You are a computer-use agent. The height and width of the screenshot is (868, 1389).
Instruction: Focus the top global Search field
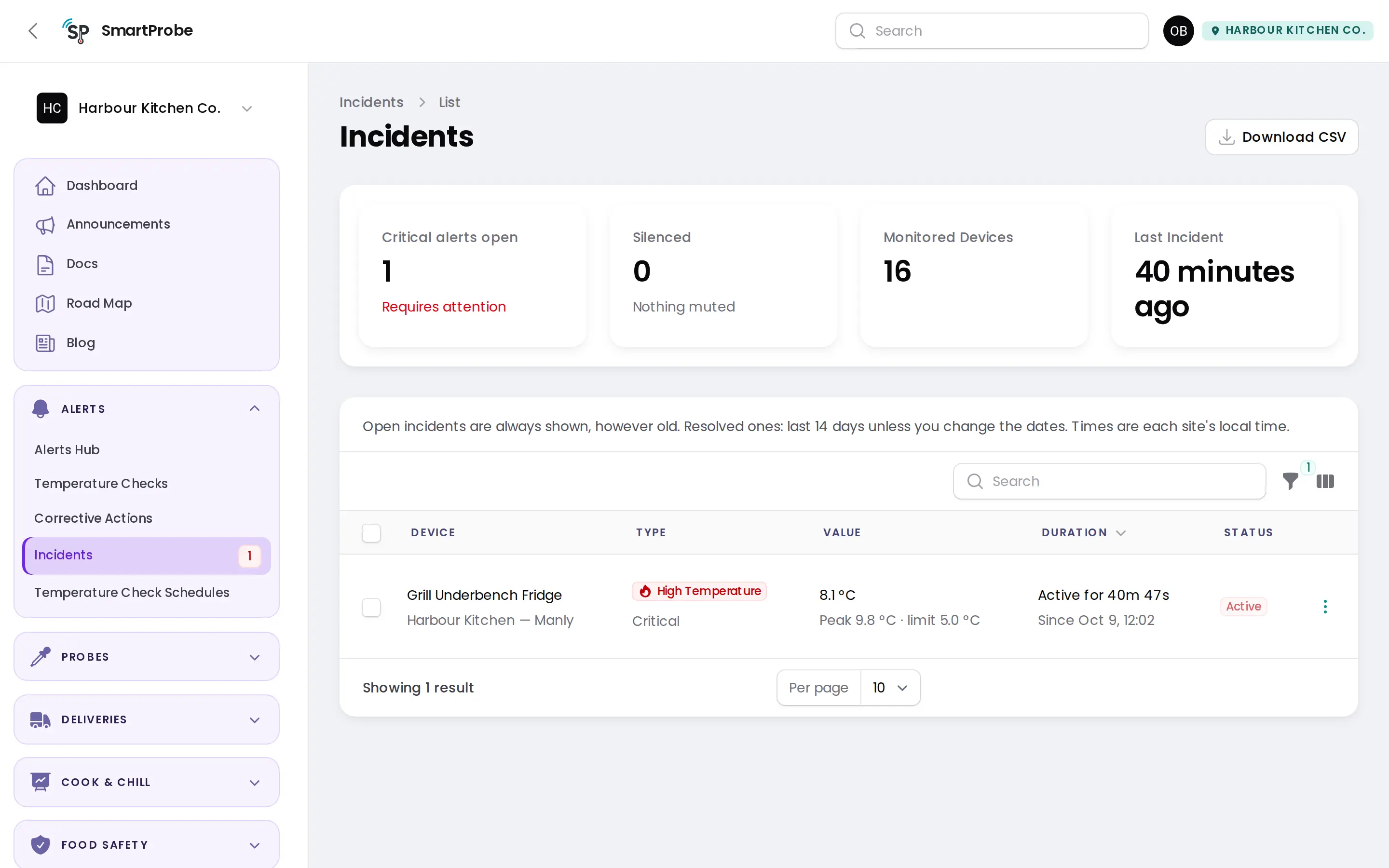[991, 31]
